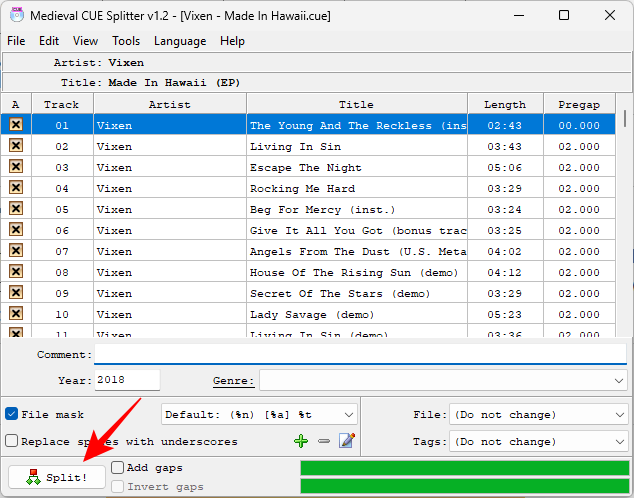Enable the Add gaps checkbox
634x498 pixels.
(x=117, y=468)
